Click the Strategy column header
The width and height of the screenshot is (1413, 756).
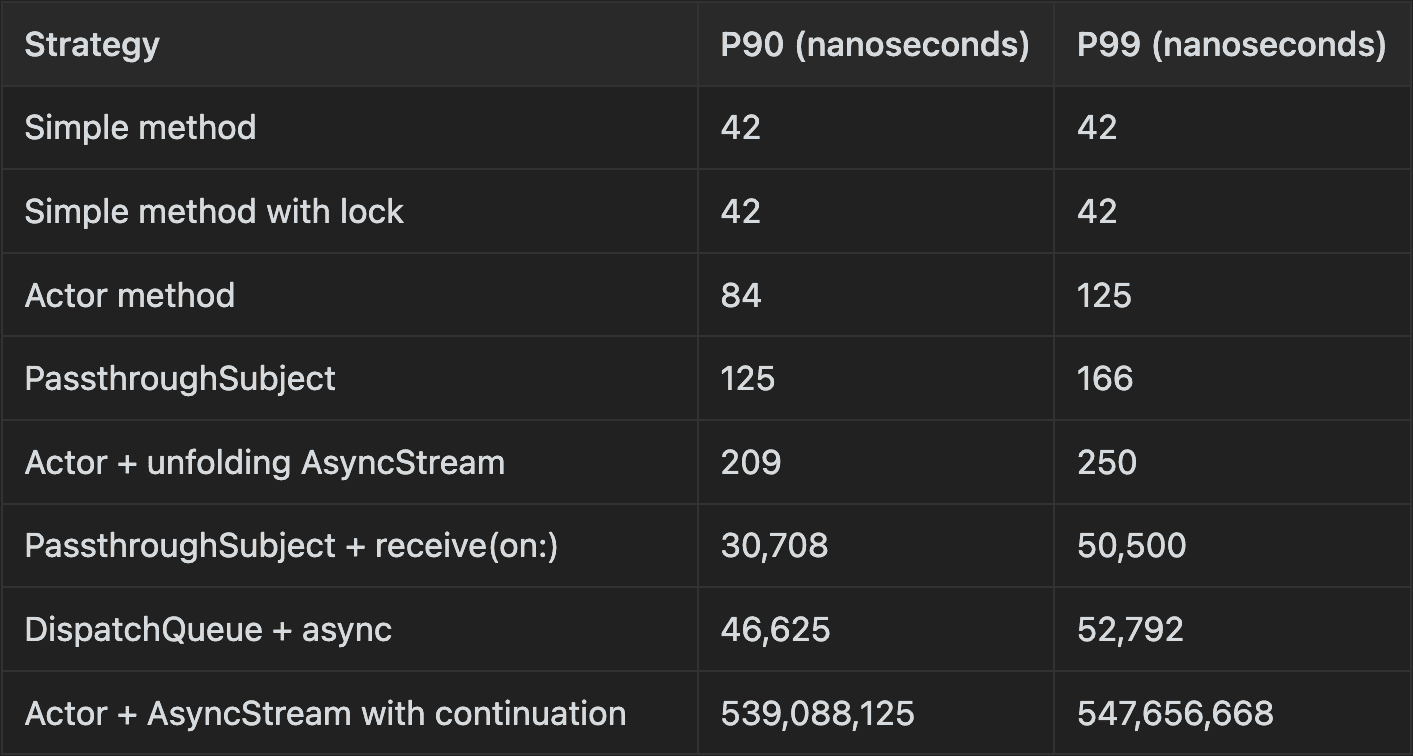tap(92, 45)
